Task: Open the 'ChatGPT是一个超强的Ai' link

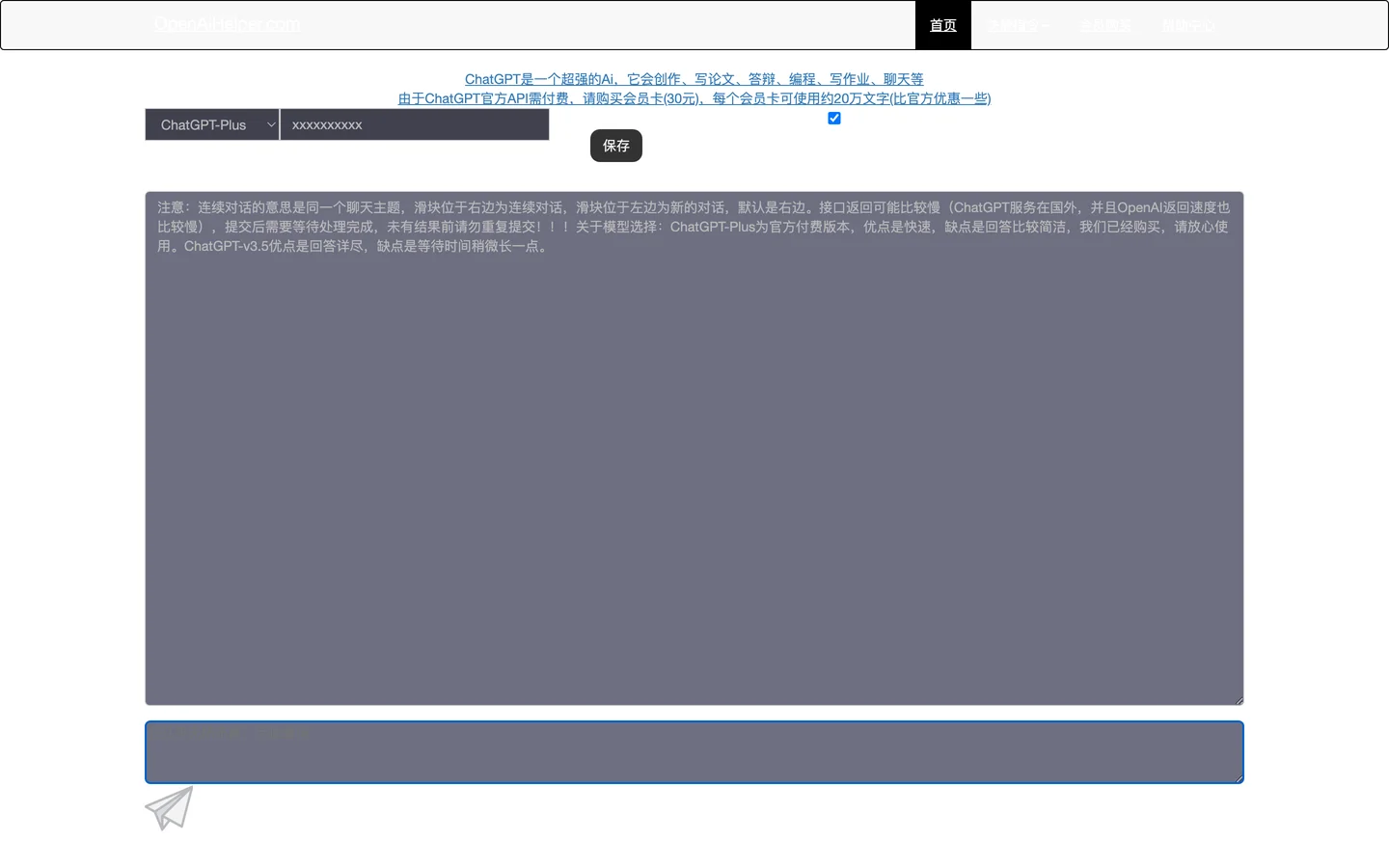Action: (x=694, y=79)
